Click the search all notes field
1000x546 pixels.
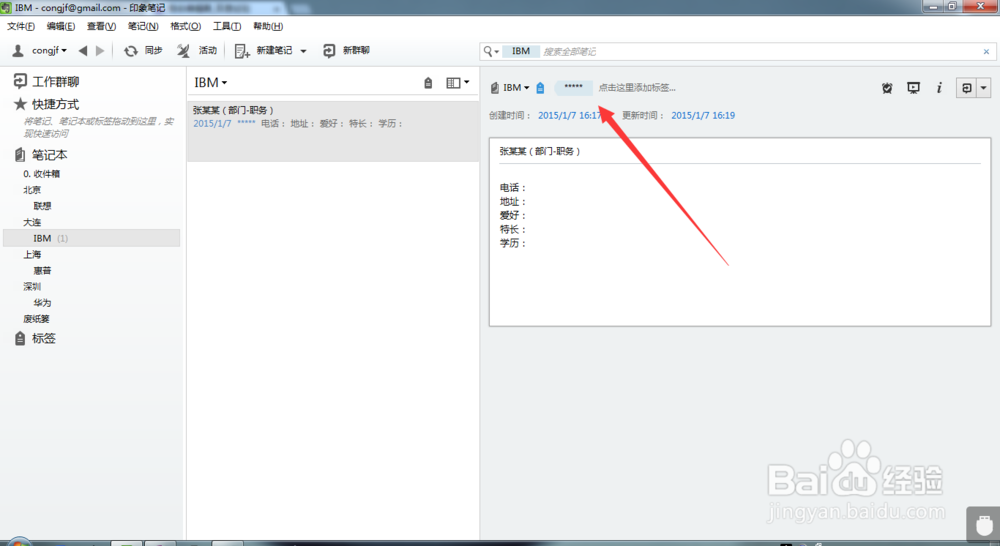pos(759,51)
